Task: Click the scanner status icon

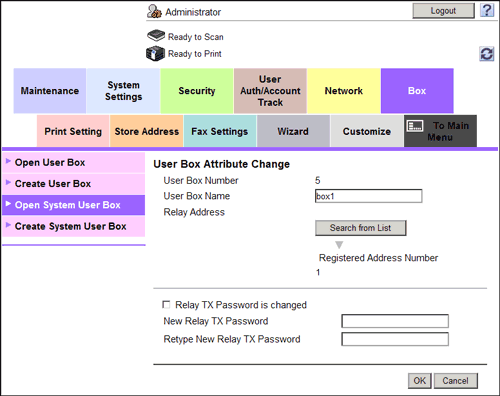Action: [x=156, y=35]
